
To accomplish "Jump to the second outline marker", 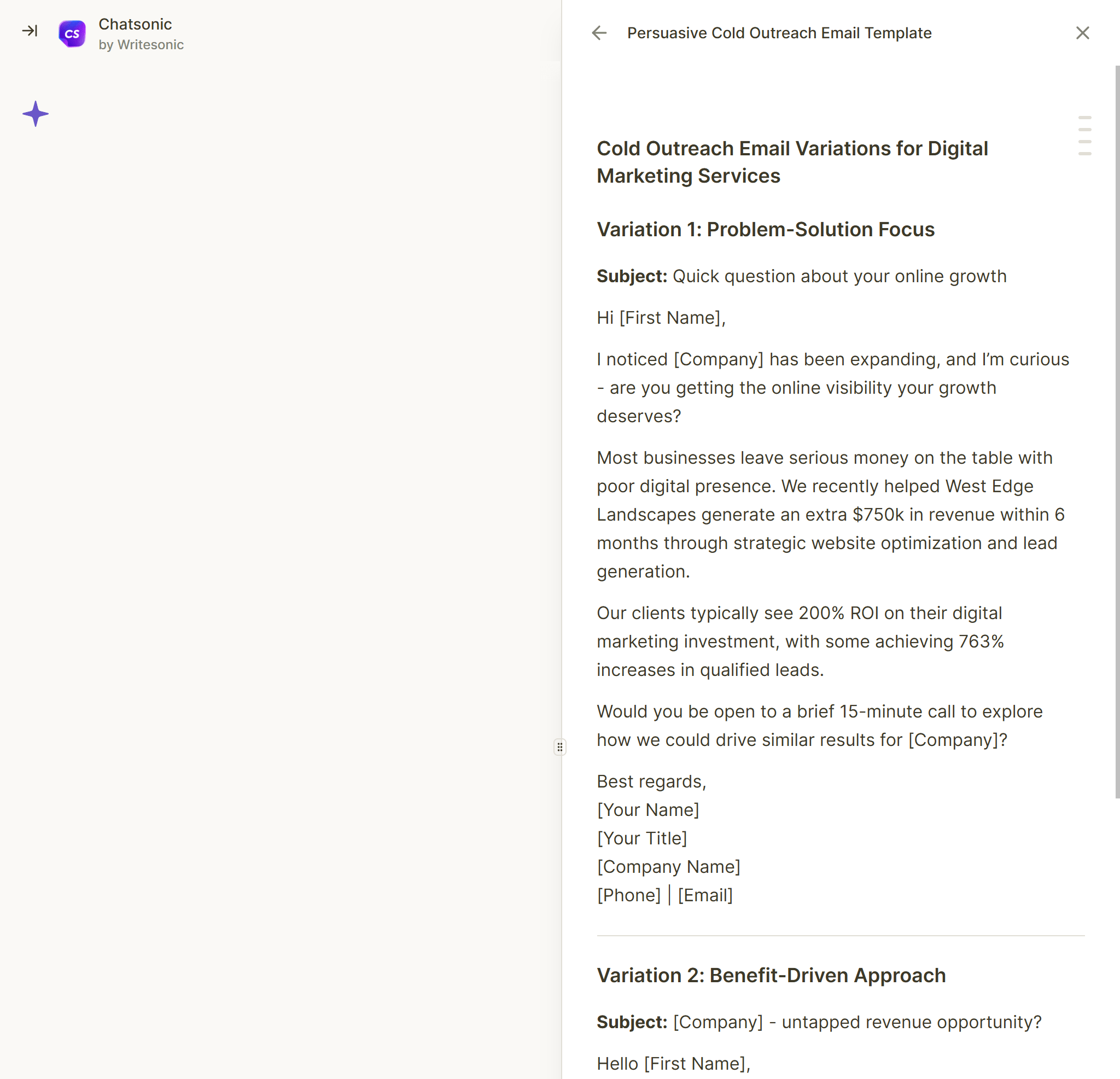I will pos(1084,130).
